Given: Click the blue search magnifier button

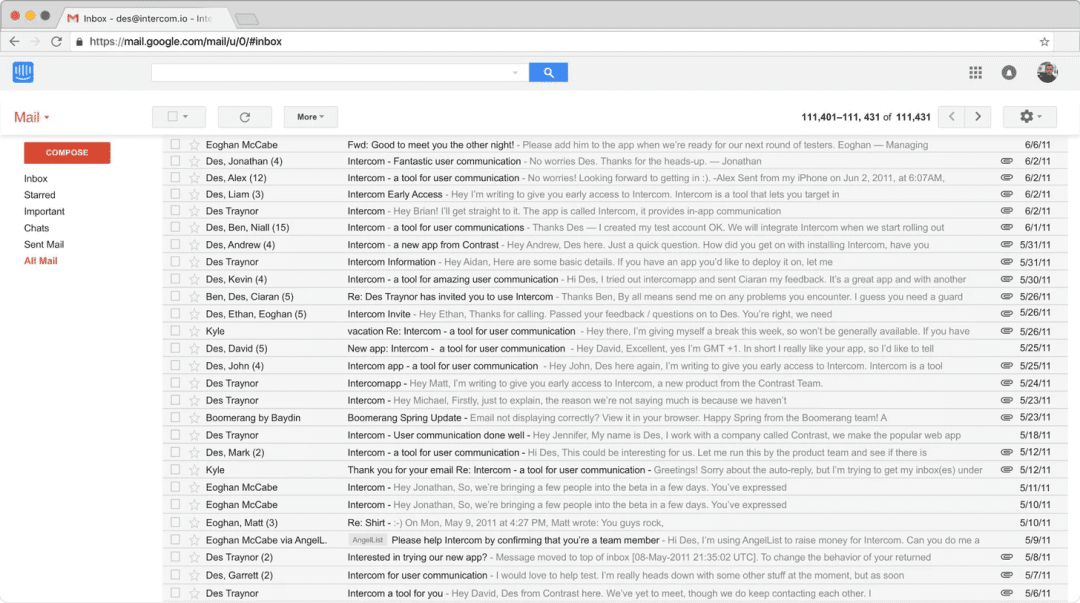Looking at the screenshot, I should pyautogui.click(x=548, y=72).
